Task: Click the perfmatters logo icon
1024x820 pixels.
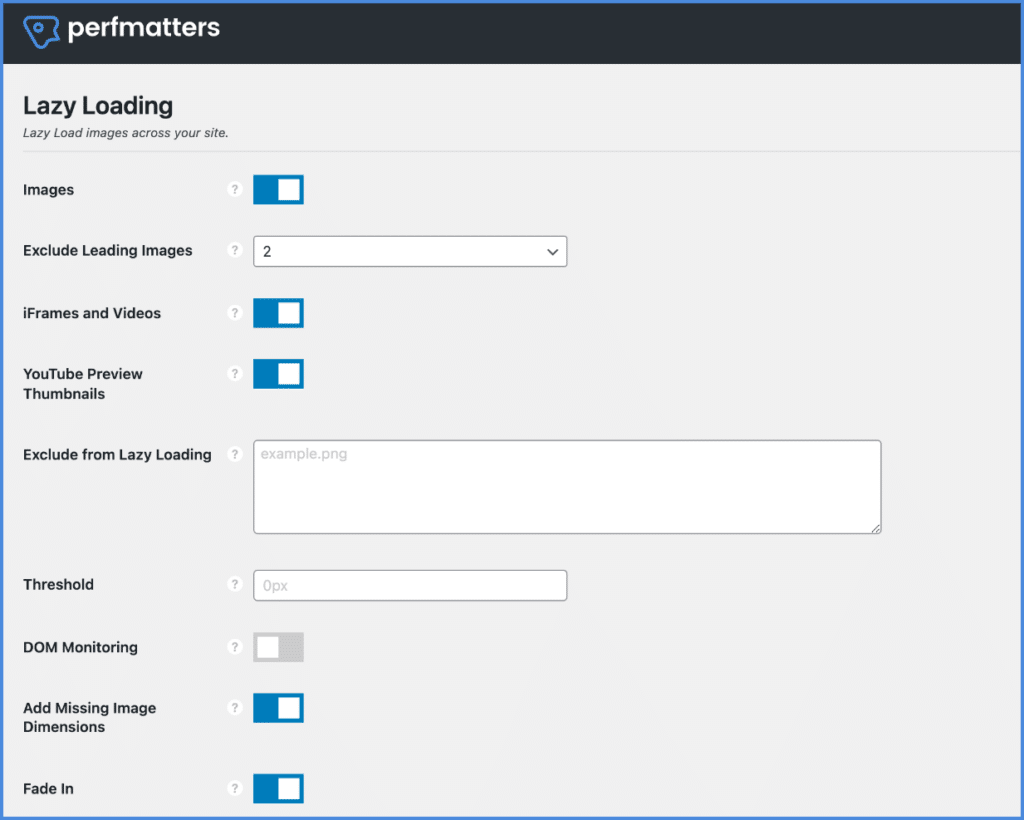Action: [x=41, y=31]
